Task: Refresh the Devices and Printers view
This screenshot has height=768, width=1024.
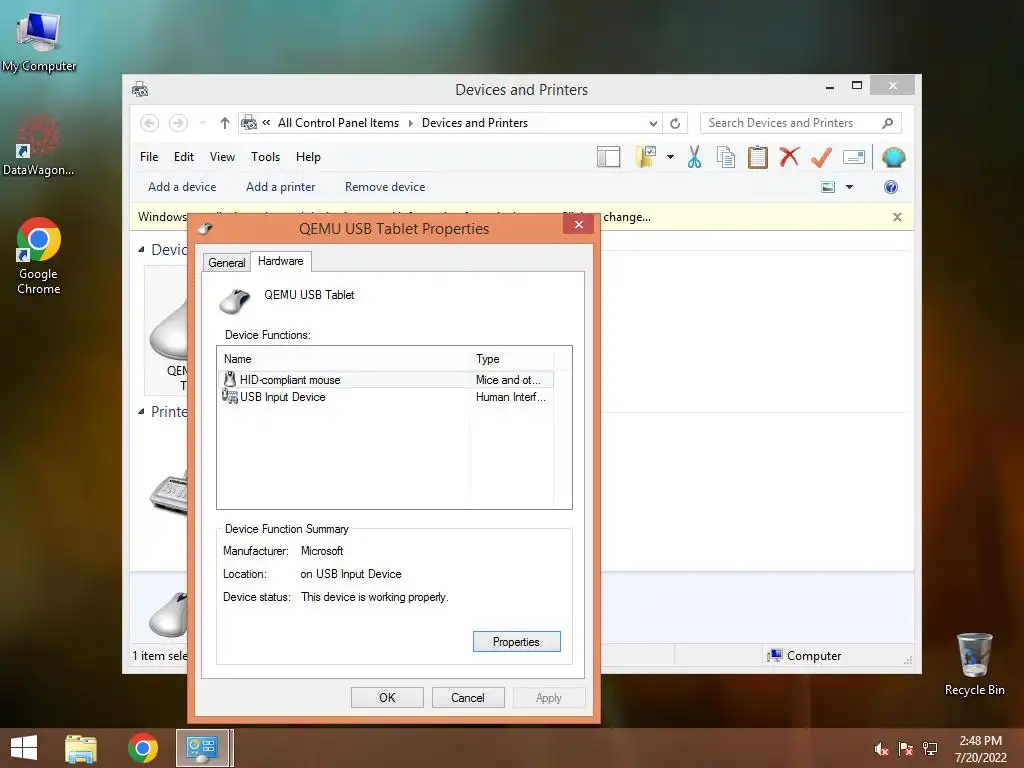Action: [675, 123]
